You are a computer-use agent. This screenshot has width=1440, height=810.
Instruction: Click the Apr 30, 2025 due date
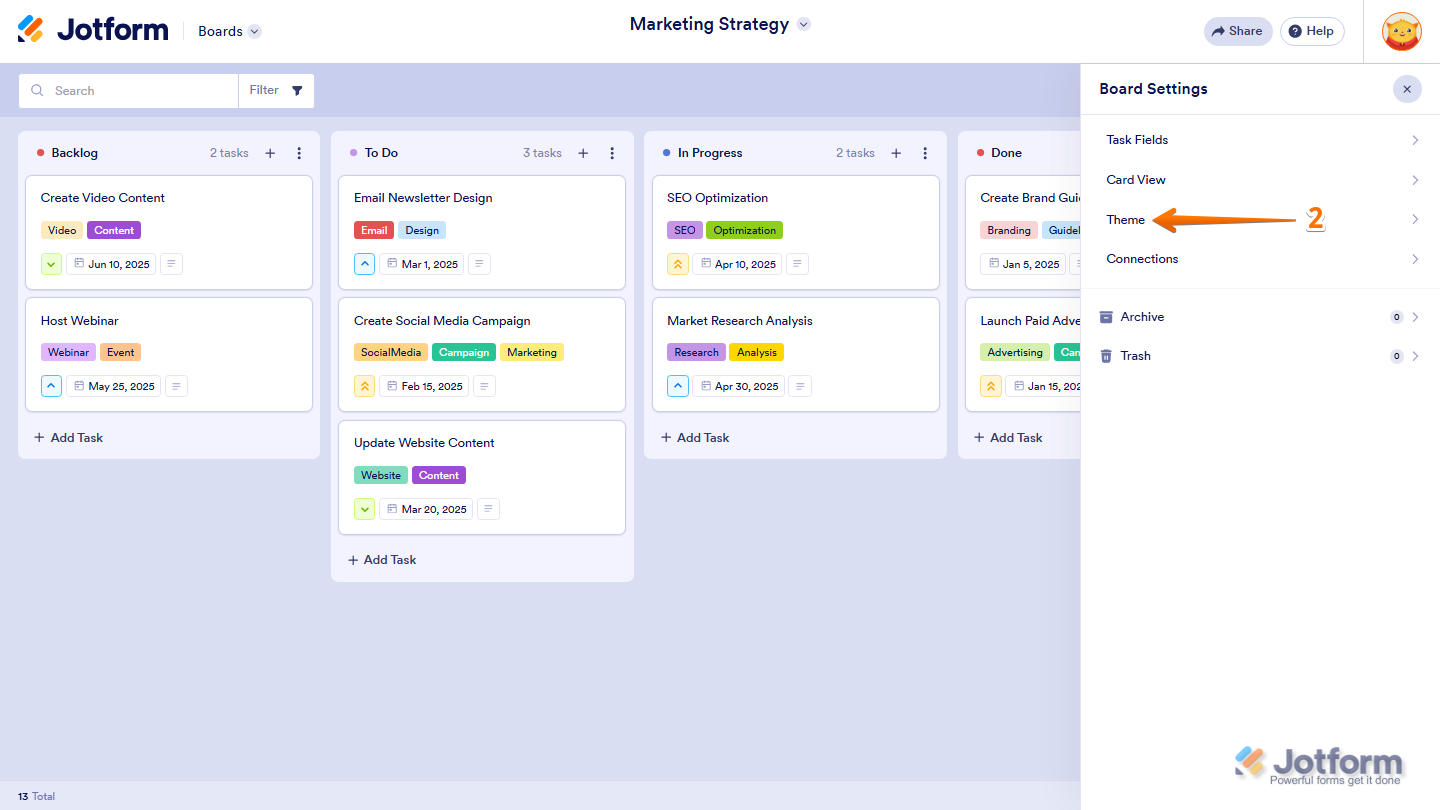point(739,386)
